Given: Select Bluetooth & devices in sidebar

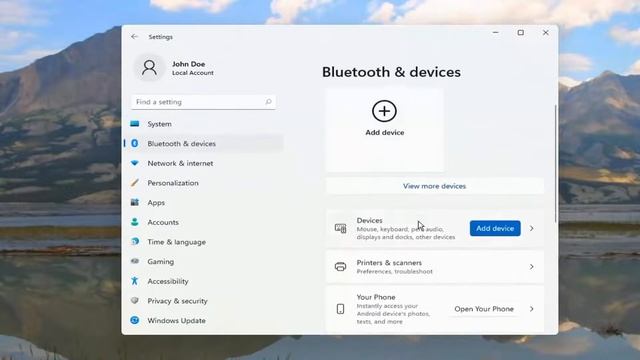Looking at the screenshot, I should click(204, 143).
